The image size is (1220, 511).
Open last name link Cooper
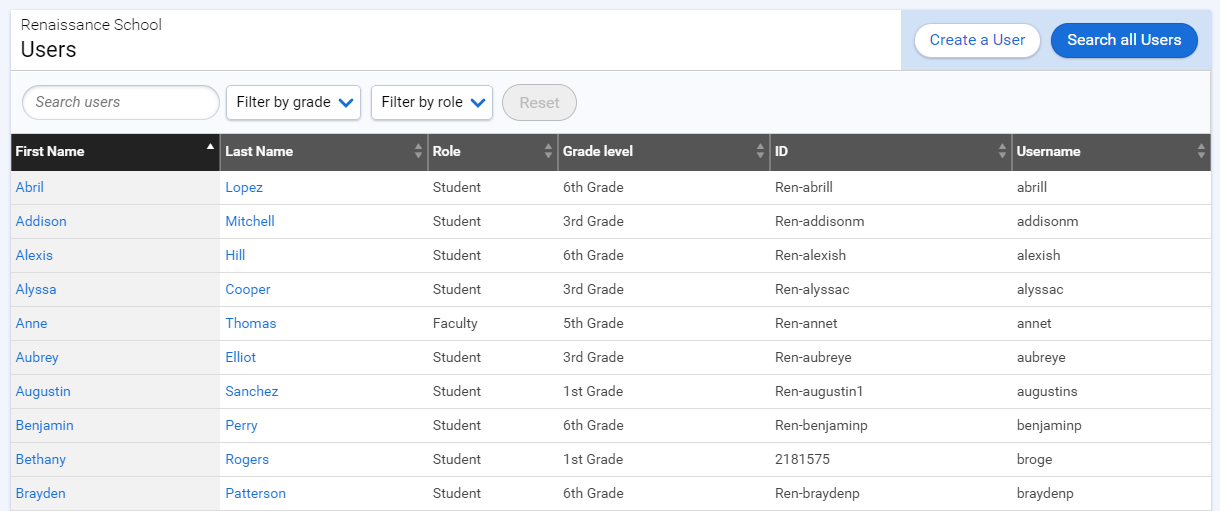[248, 289]
